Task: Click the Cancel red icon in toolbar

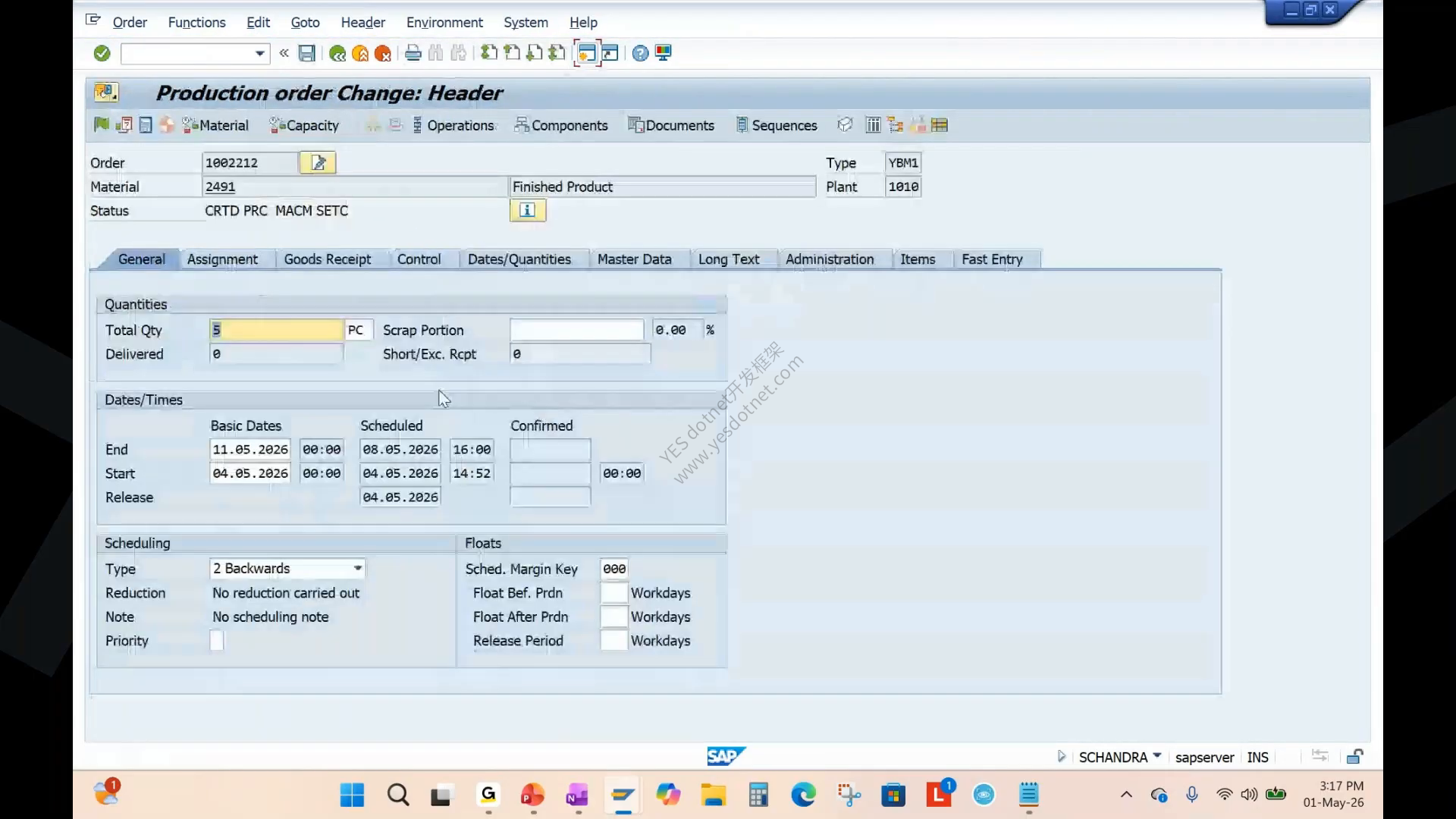Action: coord(383,53)
